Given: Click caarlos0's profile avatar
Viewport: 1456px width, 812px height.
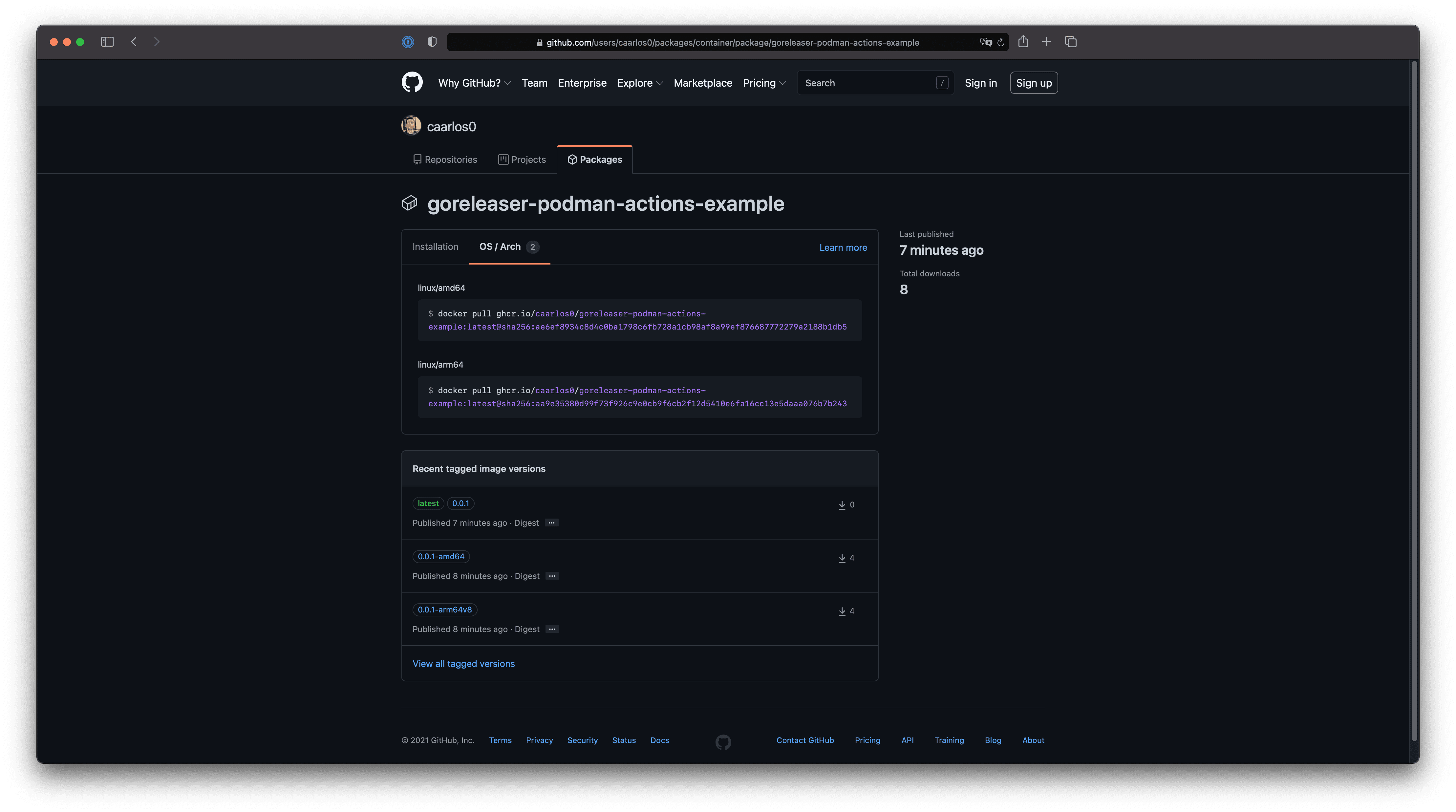Looking at the screenshot, I should 412,125.
